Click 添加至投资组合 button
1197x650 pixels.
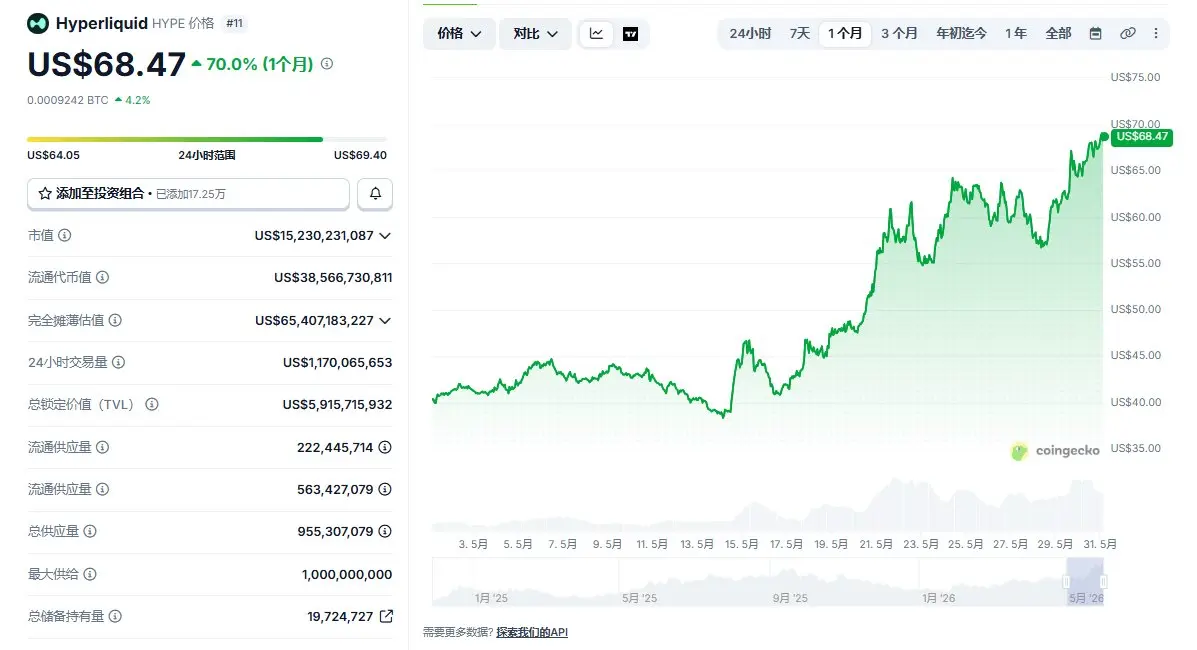click(189, 194)
